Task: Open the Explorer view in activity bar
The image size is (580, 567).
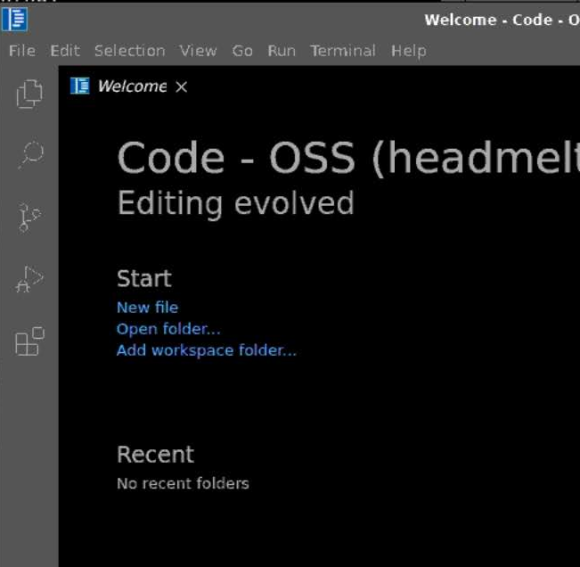Action: (x=29, y=94)
